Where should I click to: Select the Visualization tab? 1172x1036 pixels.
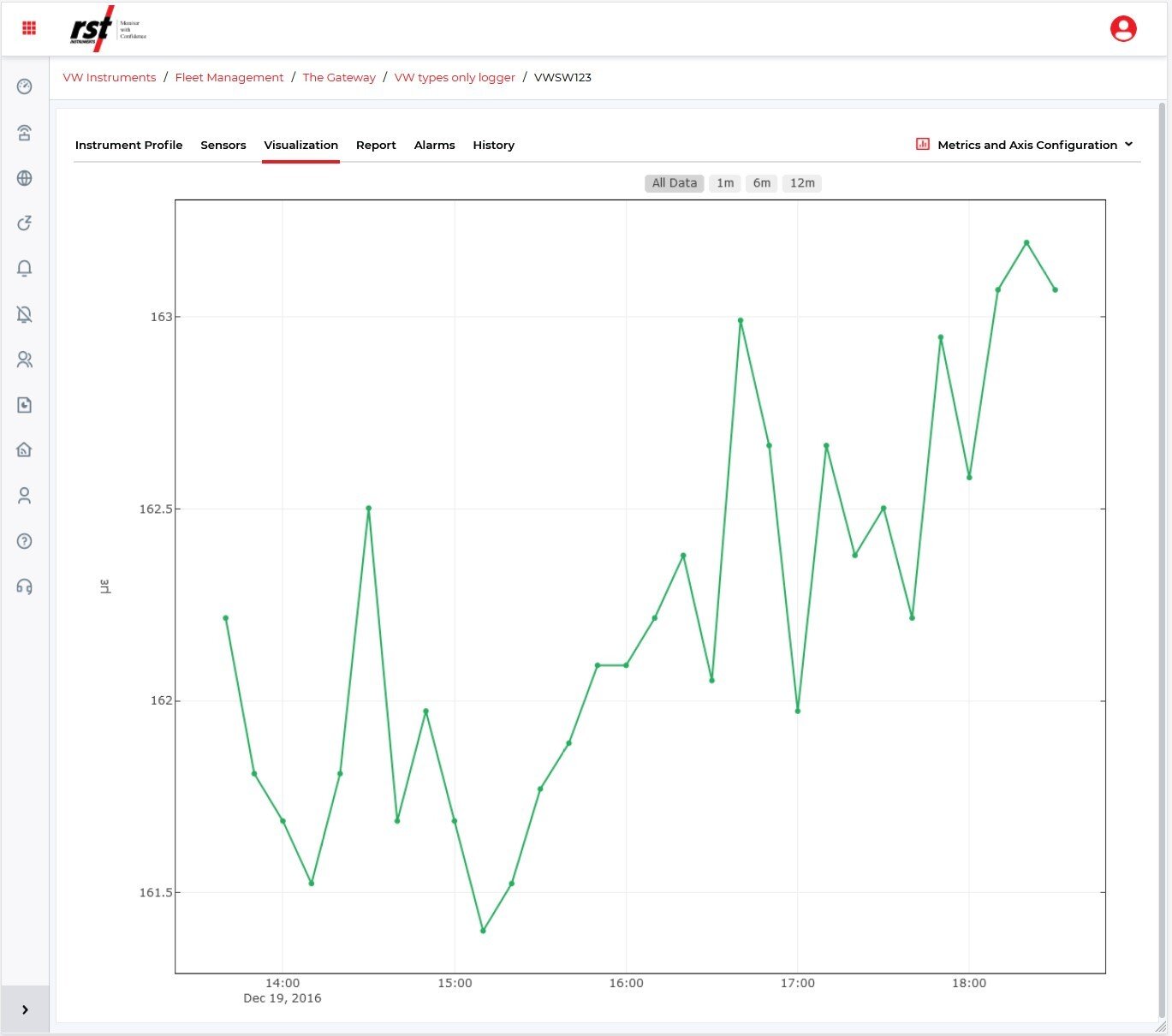point(300,146)
